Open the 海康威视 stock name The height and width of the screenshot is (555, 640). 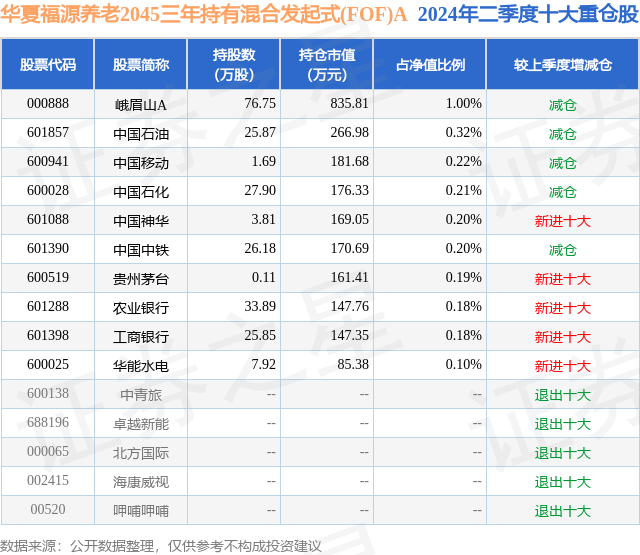point(141,482)
